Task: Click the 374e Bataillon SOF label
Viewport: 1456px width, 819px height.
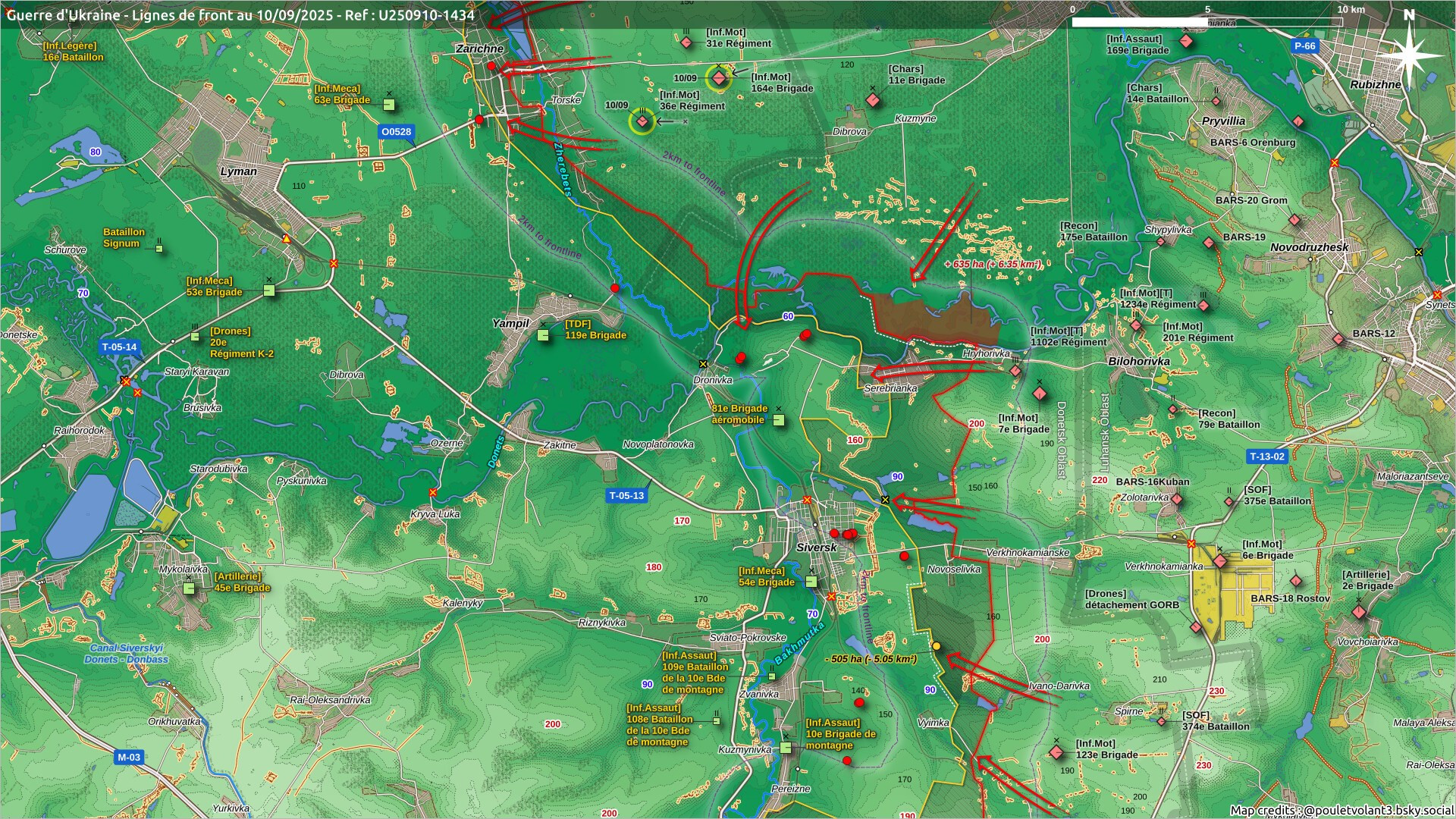Action: 1216,721
